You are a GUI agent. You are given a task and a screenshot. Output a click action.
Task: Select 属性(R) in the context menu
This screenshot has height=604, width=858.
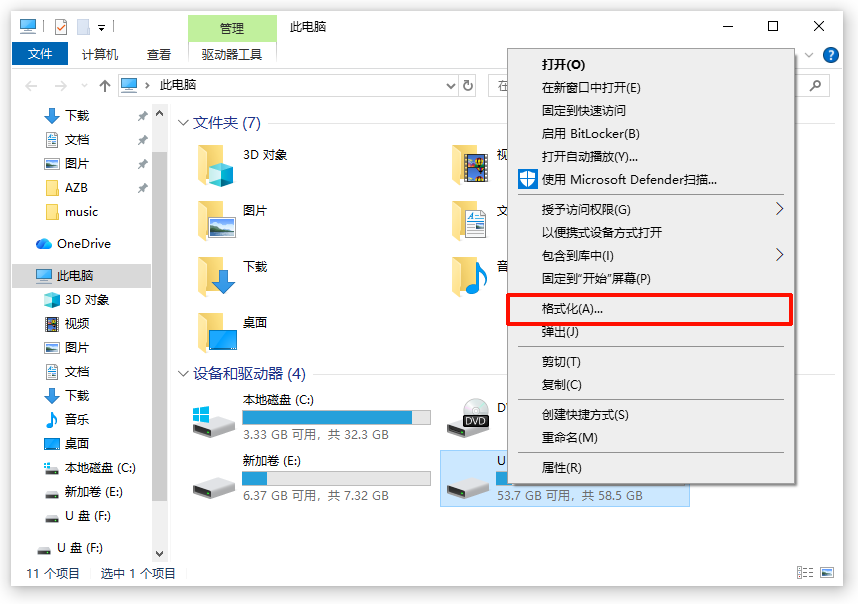pos(561,467)
